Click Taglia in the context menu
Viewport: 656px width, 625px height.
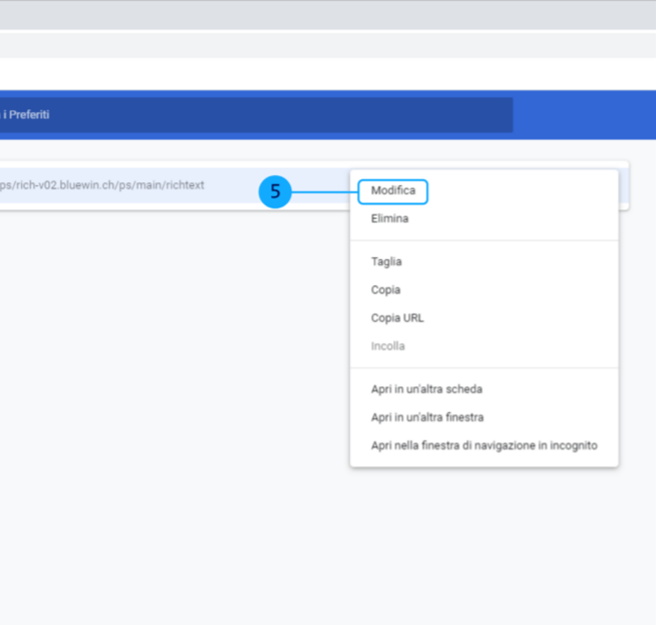386,262
